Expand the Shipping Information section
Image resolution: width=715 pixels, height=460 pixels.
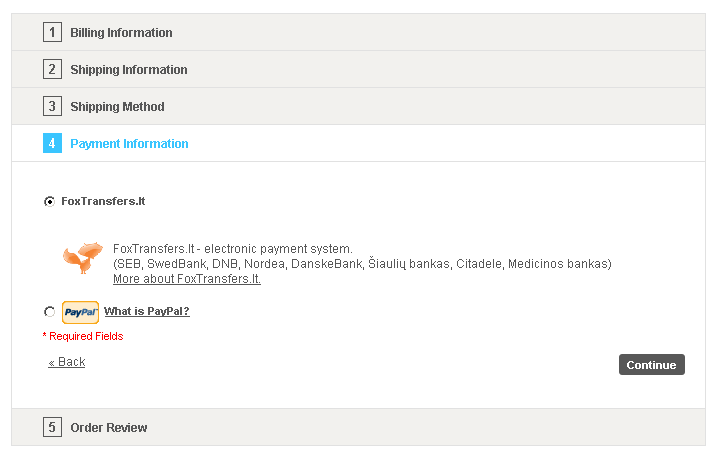click(x=358, y=69)
